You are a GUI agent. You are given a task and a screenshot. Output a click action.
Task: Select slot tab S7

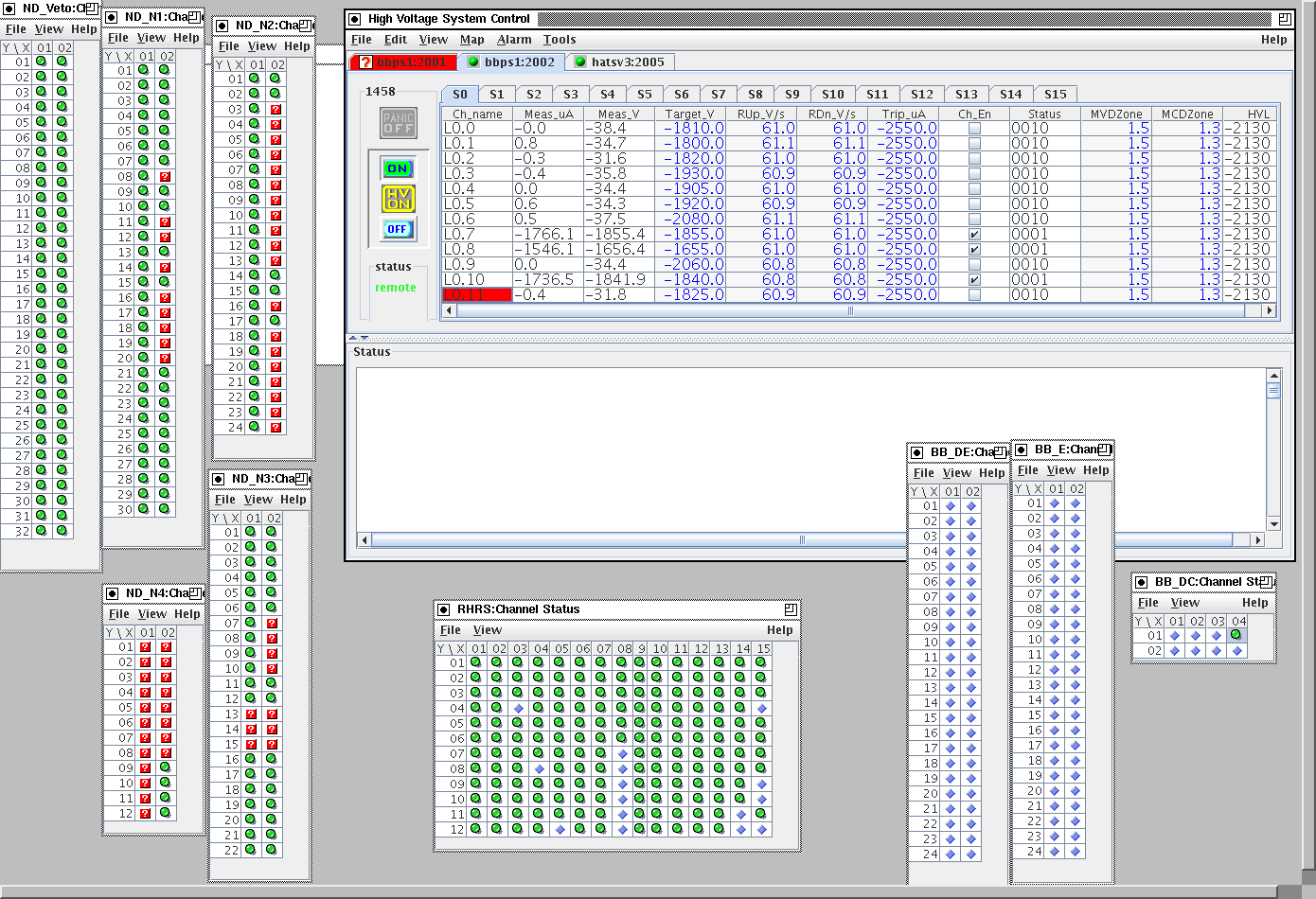tap(719, 95)
